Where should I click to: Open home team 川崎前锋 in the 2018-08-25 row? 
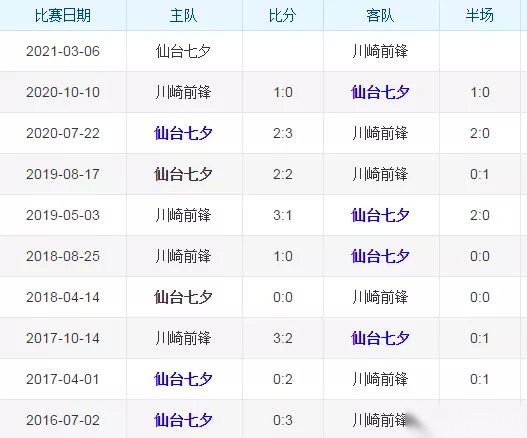[x=184, y=256]
